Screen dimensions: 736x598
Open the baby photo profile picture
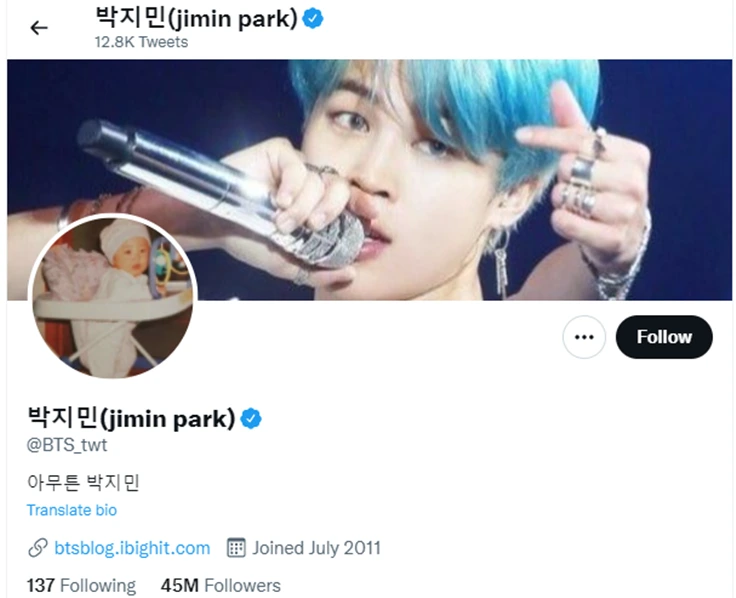pyautogui.click(x=113, y=297)
